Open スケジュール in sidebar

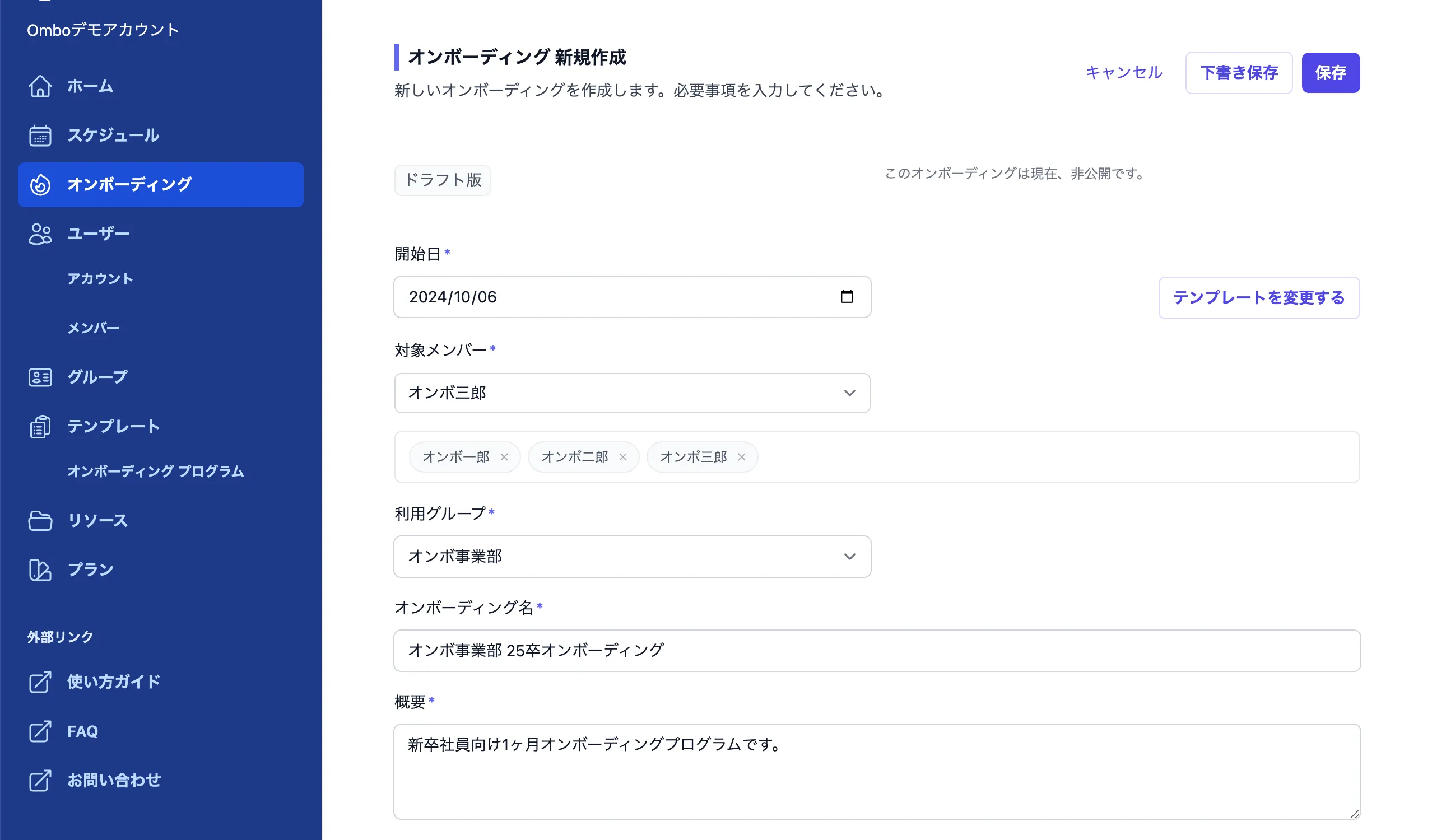(x=160, y=136)
